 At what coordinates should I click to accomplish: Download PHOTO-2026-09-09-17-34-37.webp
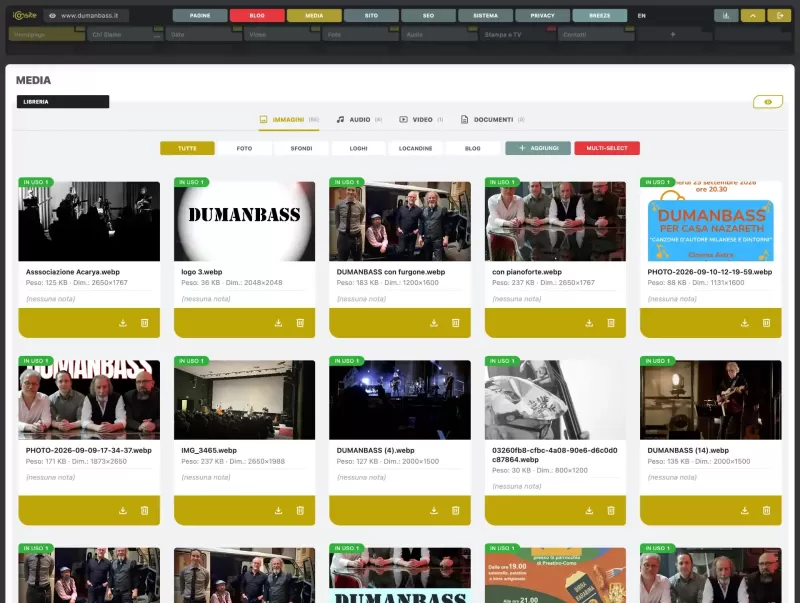click(x=123, y=511)
